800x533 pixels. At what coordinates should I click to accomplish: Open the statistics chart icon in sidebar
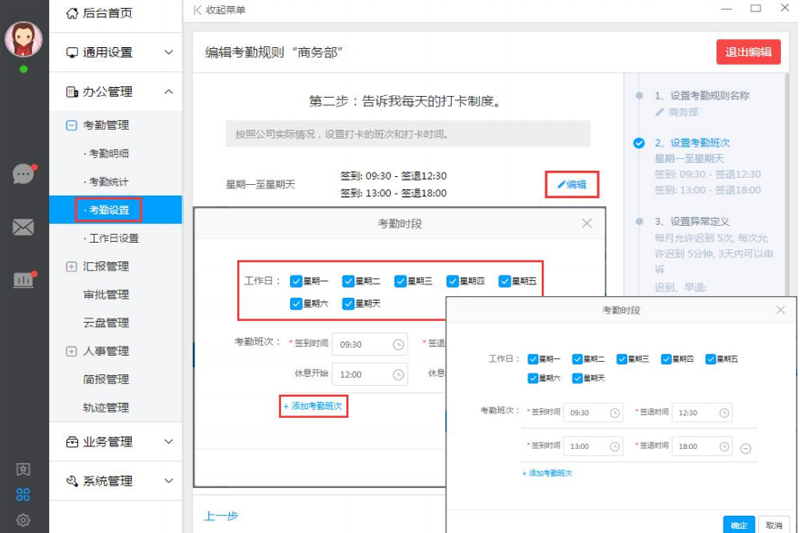pos(23,280)
